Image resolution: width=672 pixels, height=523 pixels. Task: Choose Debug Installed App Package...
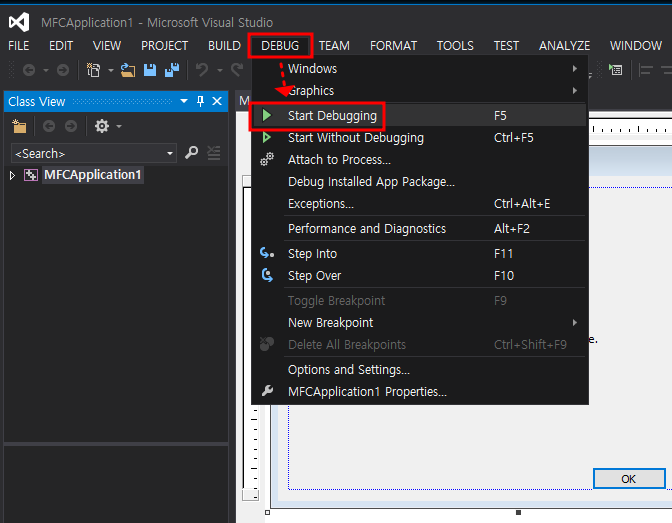click(x=420, y=181)
